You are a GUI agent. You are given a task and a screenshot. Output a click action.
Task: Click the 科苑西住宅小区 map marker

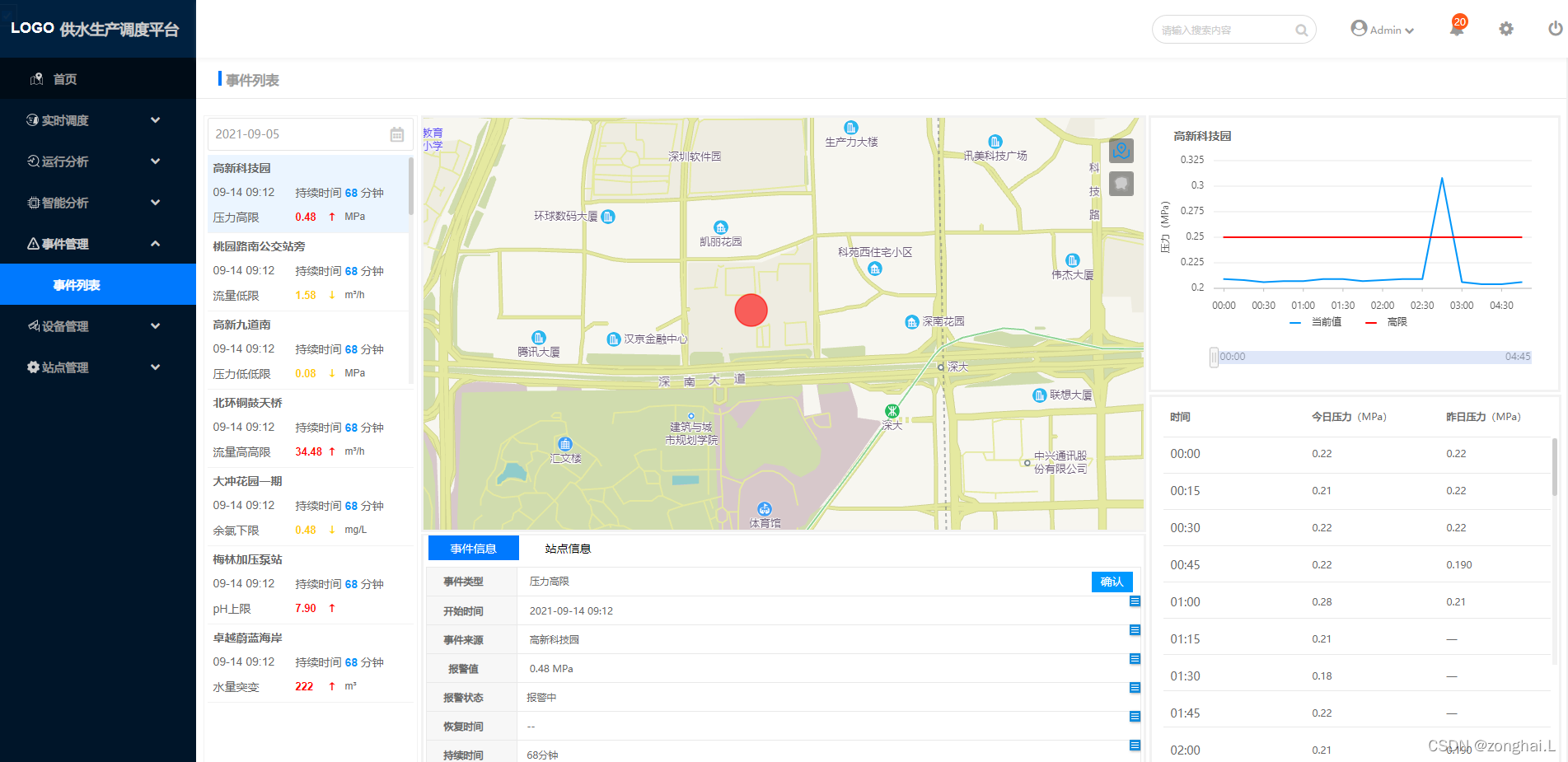click(x=875, y=269)
